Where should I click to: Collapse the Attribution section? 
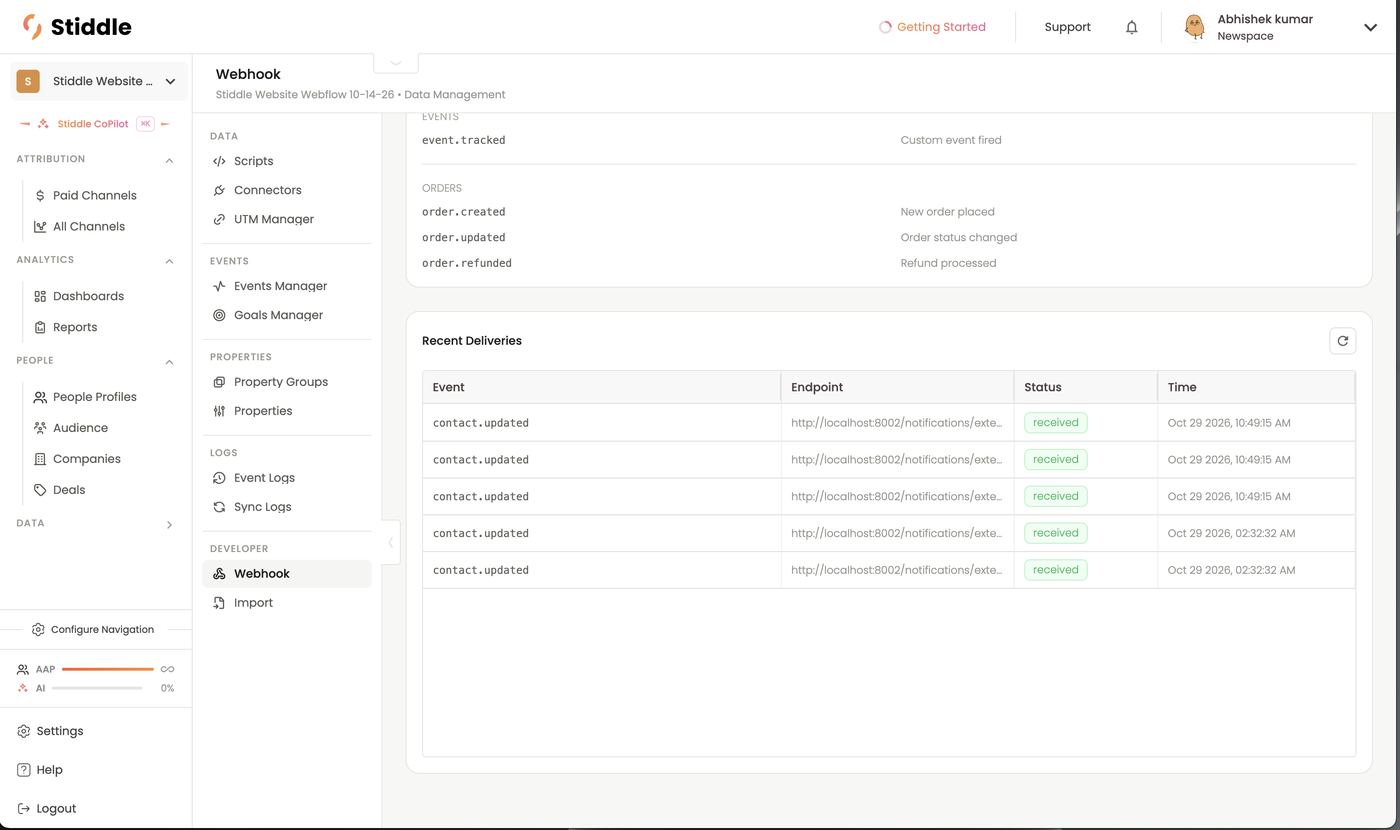169,160
